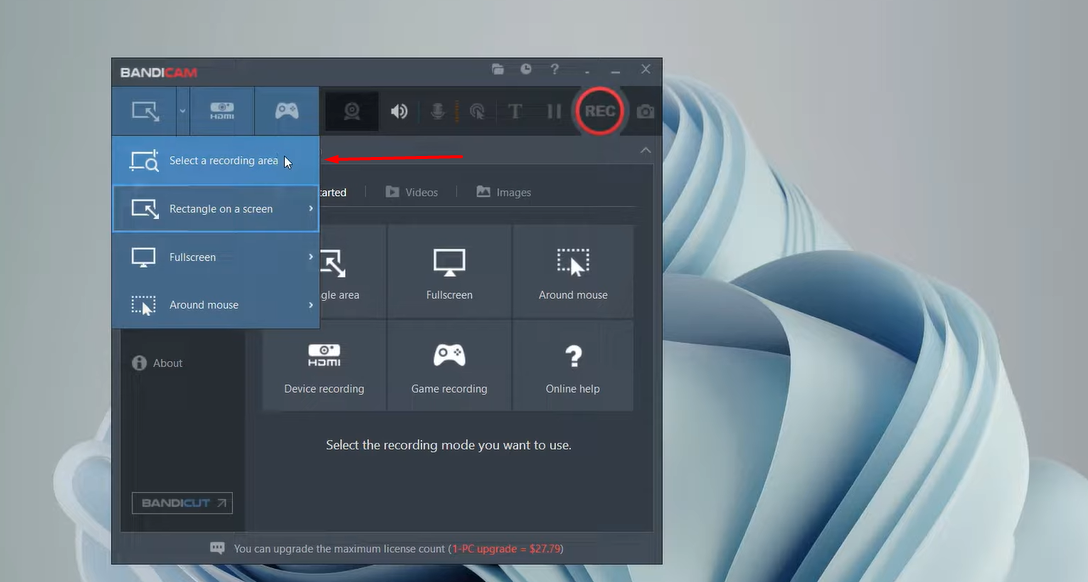The width and height of the screenshot is (1088, 582).
Task: Toggle mouse click effect icon
Action: tap(477, 111)
